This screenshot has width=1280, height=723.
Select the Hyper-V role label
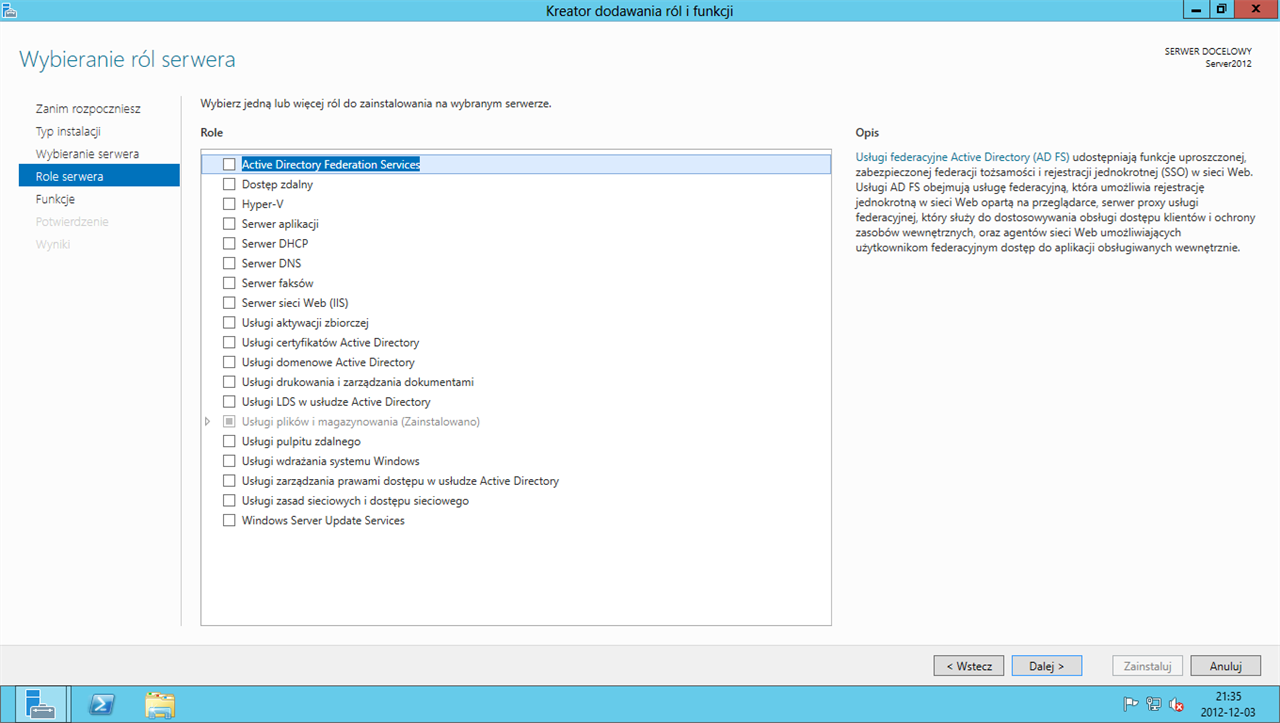(x=262, y=204)
